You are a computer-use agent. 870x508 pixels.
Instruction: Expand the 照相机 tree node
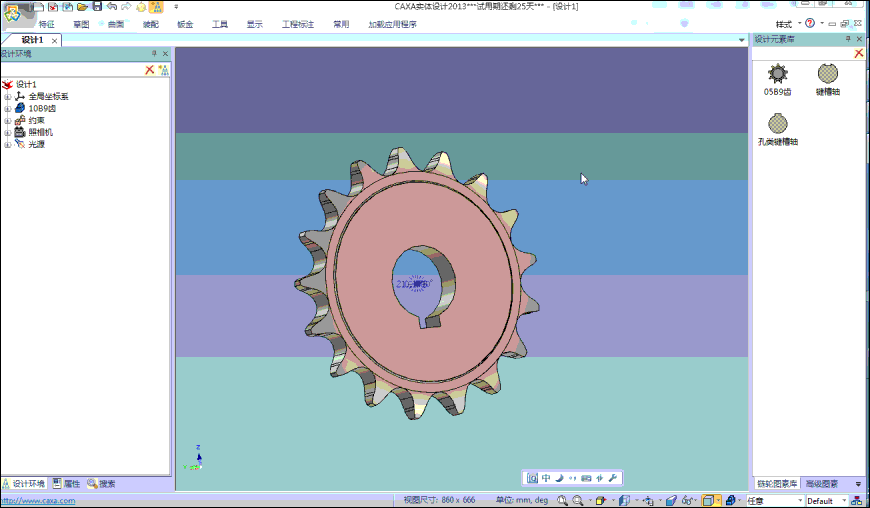pyautogui.click(x=7, y=133)
